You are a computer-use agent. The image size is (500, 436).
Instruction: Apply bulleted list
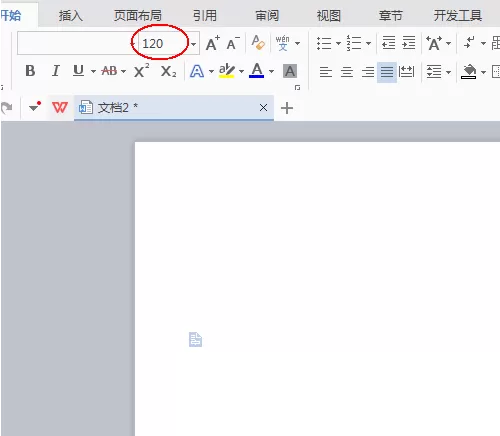(324, 43)
